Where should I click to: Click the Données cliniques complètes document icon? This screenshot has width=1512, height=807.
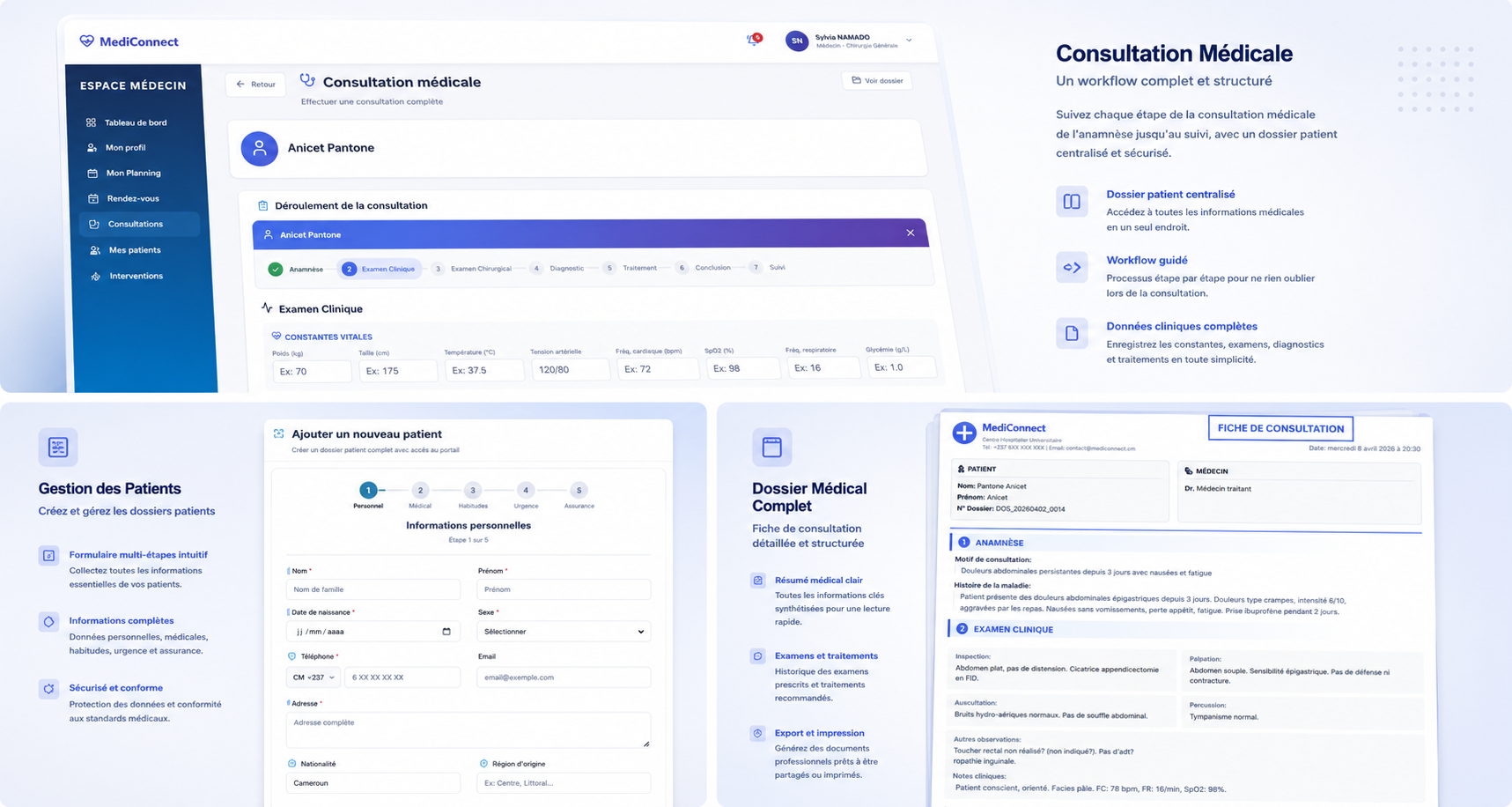(1072, 333)
